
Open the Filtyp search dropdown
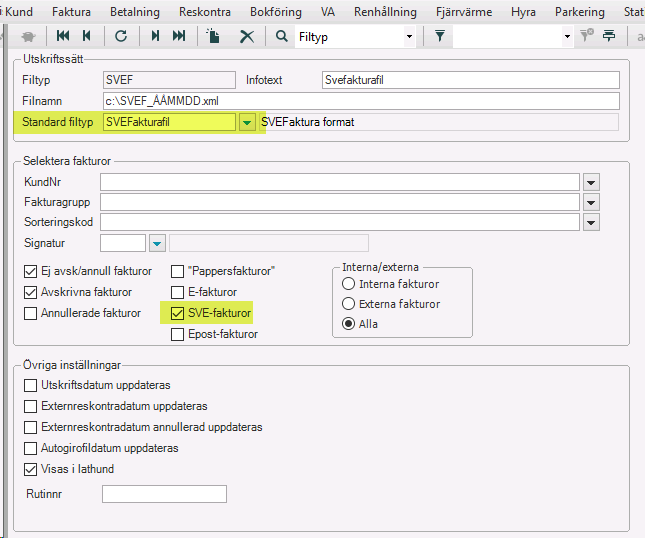(408, 36)
